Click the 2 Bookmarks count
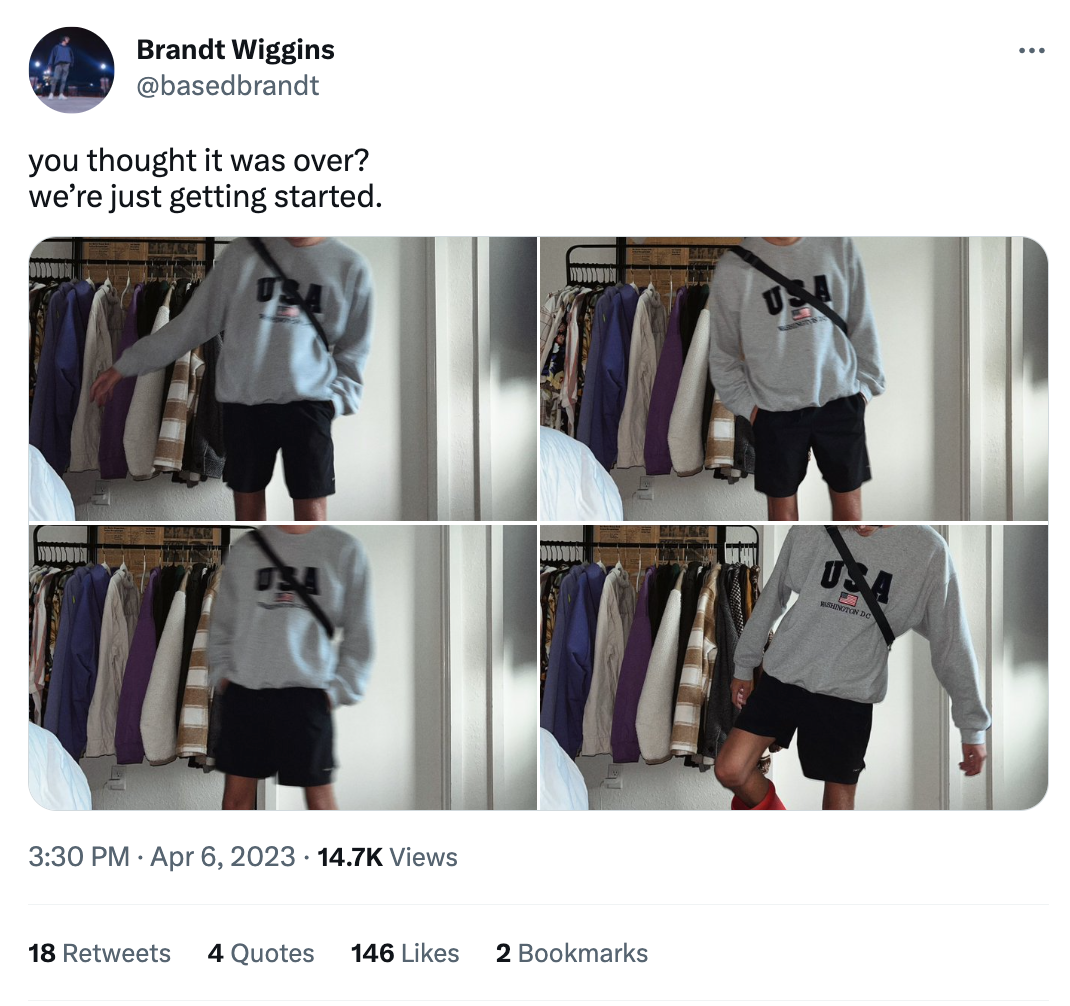1070x1006 pixels. pos(572,953)
